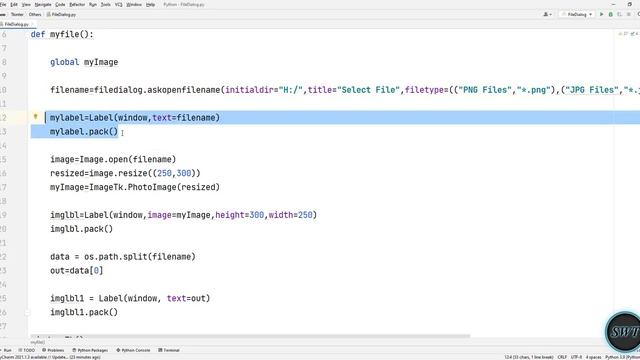The width and height of the screenshot is (640, 360).
Task: Click the CRLF line separator in the status bar
Action: [562, 357]
